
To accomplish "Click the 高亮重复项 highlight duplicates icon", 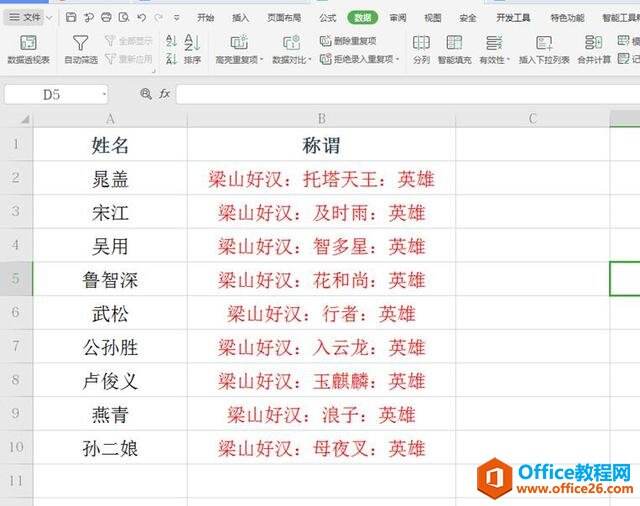I will [x=239, y=42].
